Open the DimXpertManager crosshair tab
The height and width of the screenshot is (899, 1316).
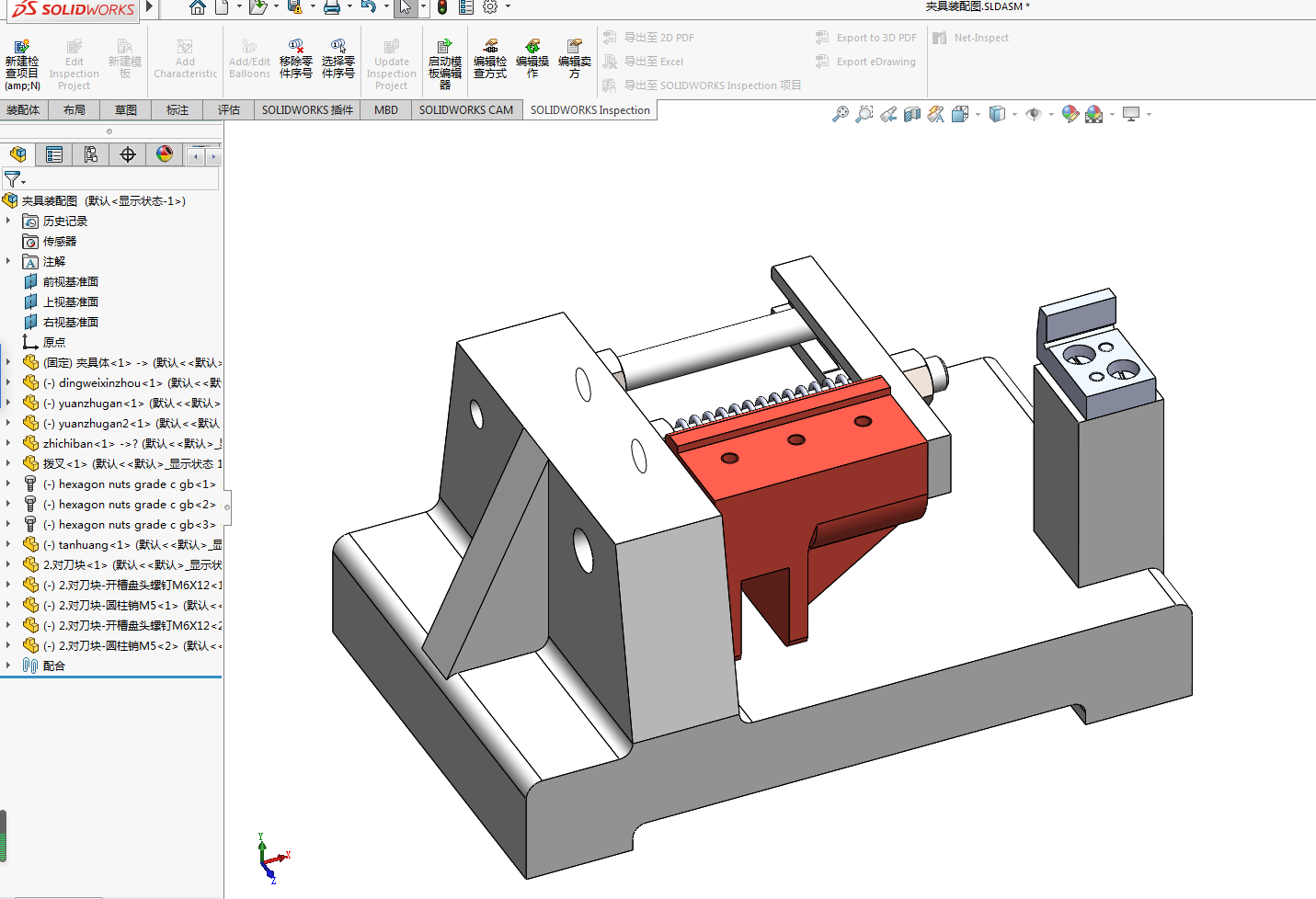point(128,154)
